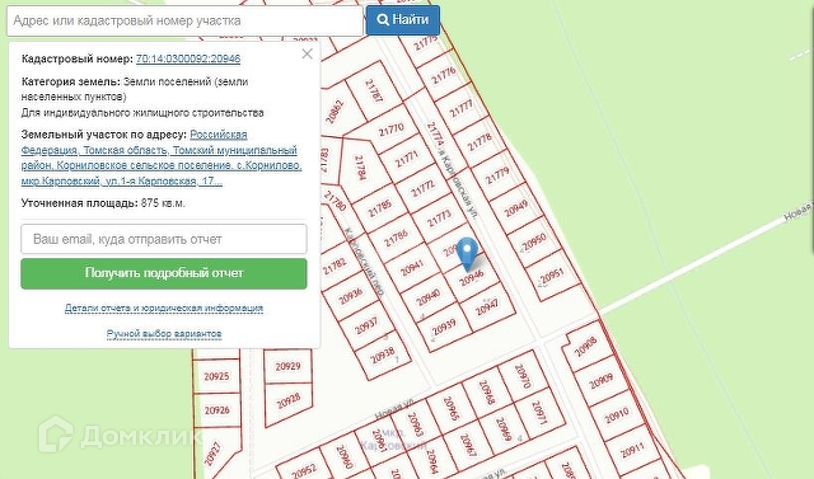
Task: Select parcel 20950 on the map
Action: pyautogui.click(x=534, y=242)
